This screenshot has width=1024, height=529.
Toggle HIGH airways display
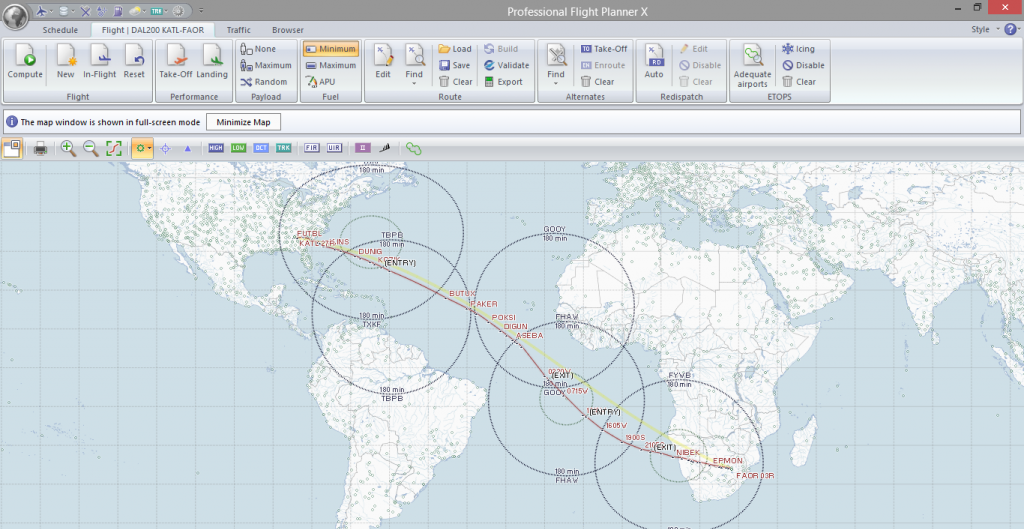click(x=216, y=148)
